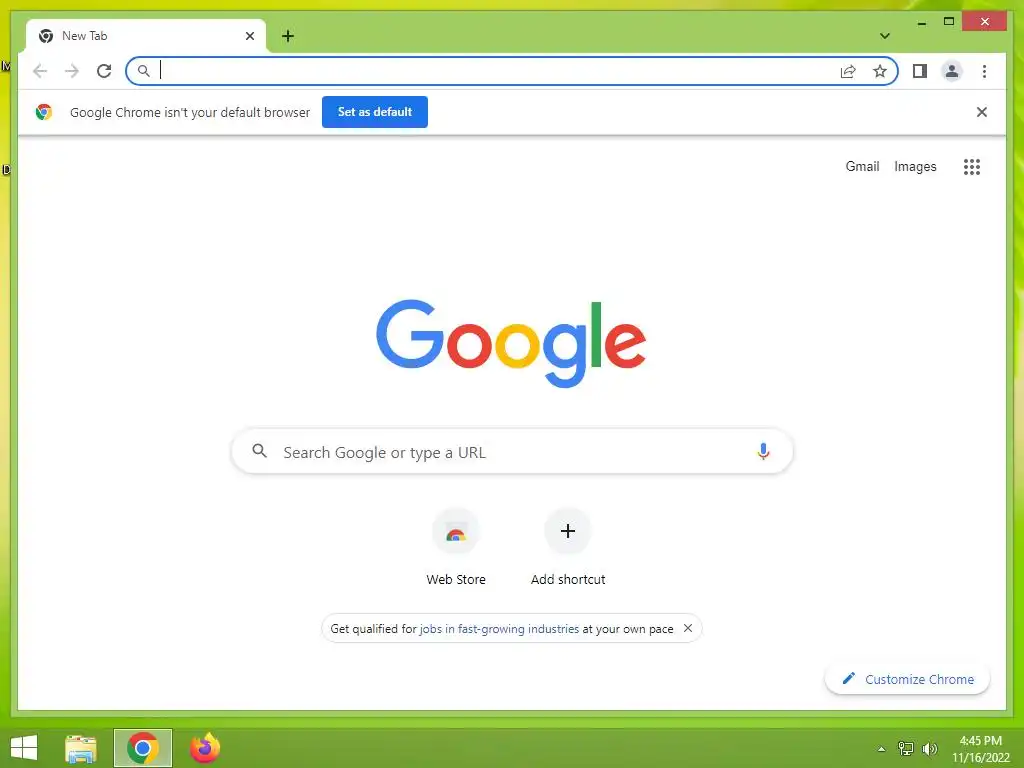
Task: Show hidden tray icons arrow
Action: click(882, 749)
